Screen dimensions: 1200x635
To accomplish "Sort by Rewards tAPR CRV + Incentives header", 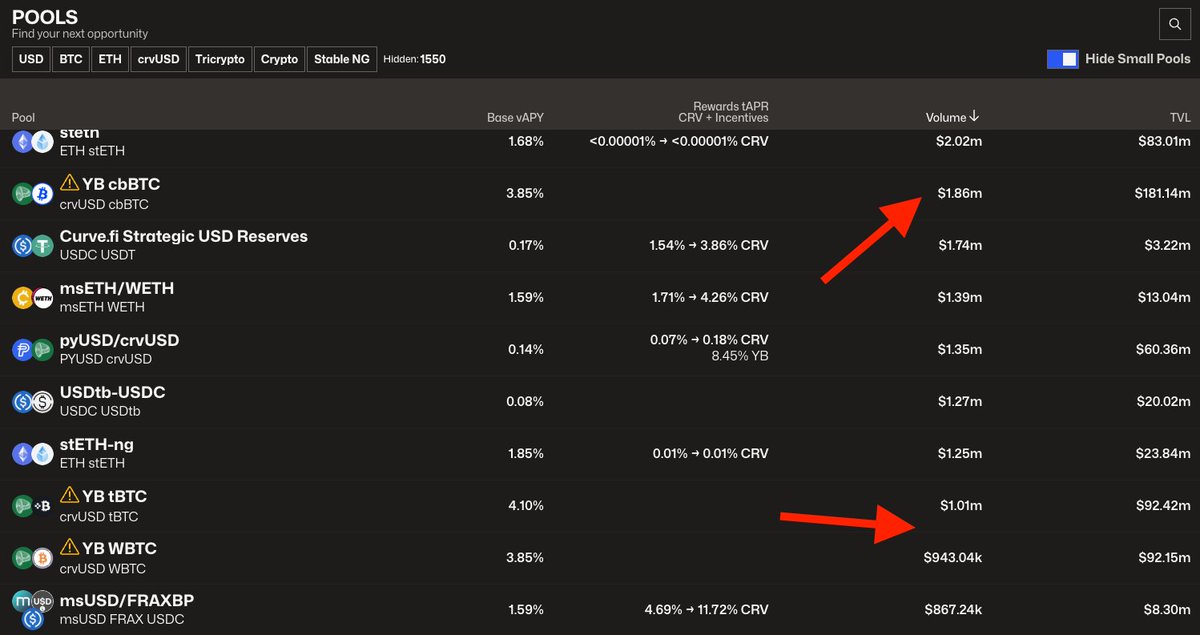I will 723,111.
